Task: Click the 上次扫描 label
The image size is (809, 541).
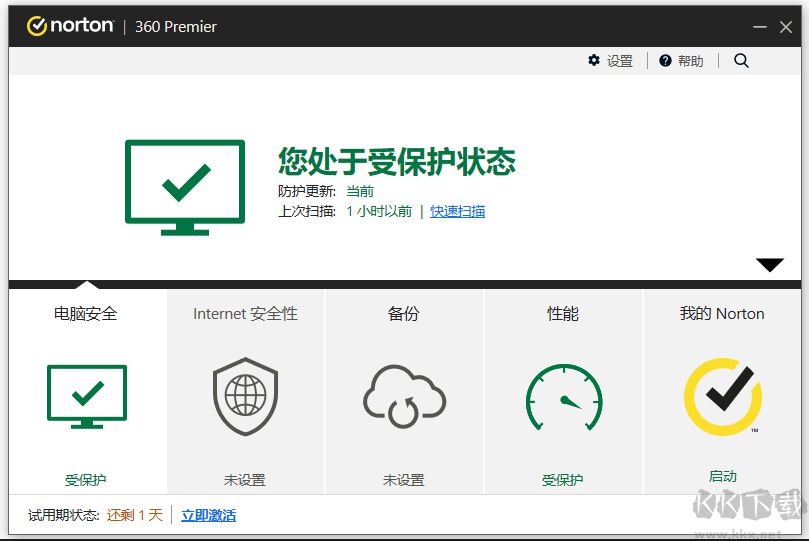Action: pos(307,211)
